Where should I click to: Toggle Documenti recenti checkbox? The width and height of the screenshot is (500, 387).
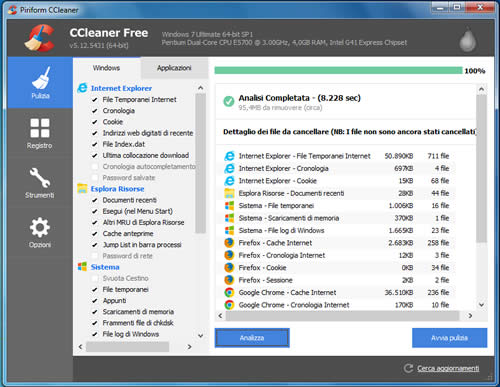pyautogui.click(x=95, y=200)
